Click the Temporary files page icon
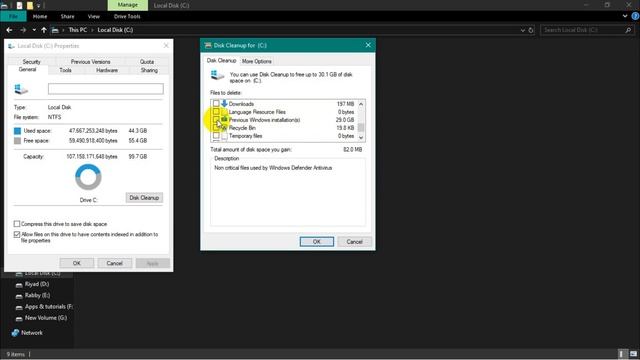This screenshot has height=360, width=640. [224, 136]
